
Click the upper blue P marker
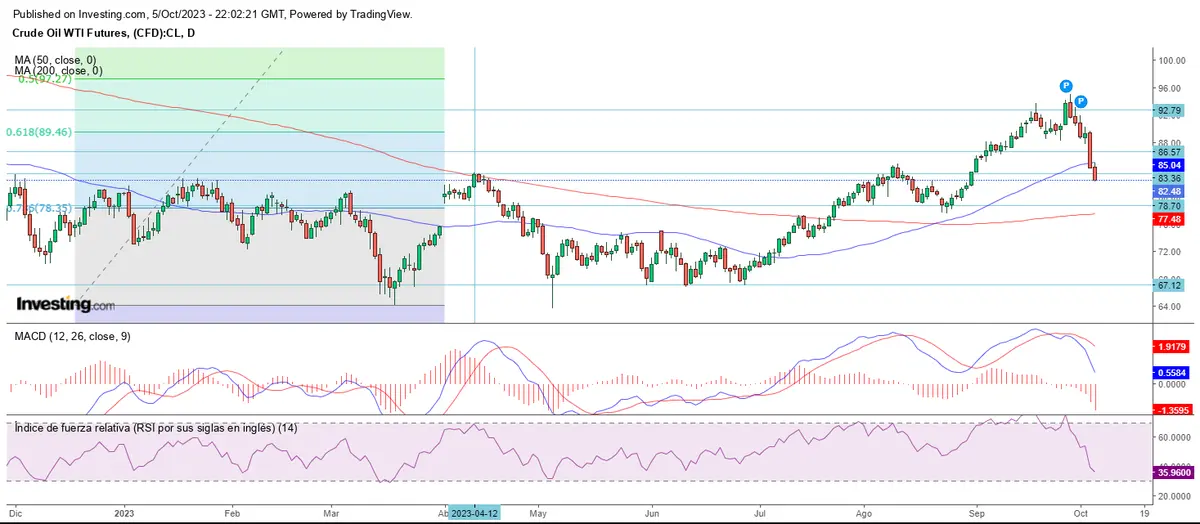(x=1067, y=87)
